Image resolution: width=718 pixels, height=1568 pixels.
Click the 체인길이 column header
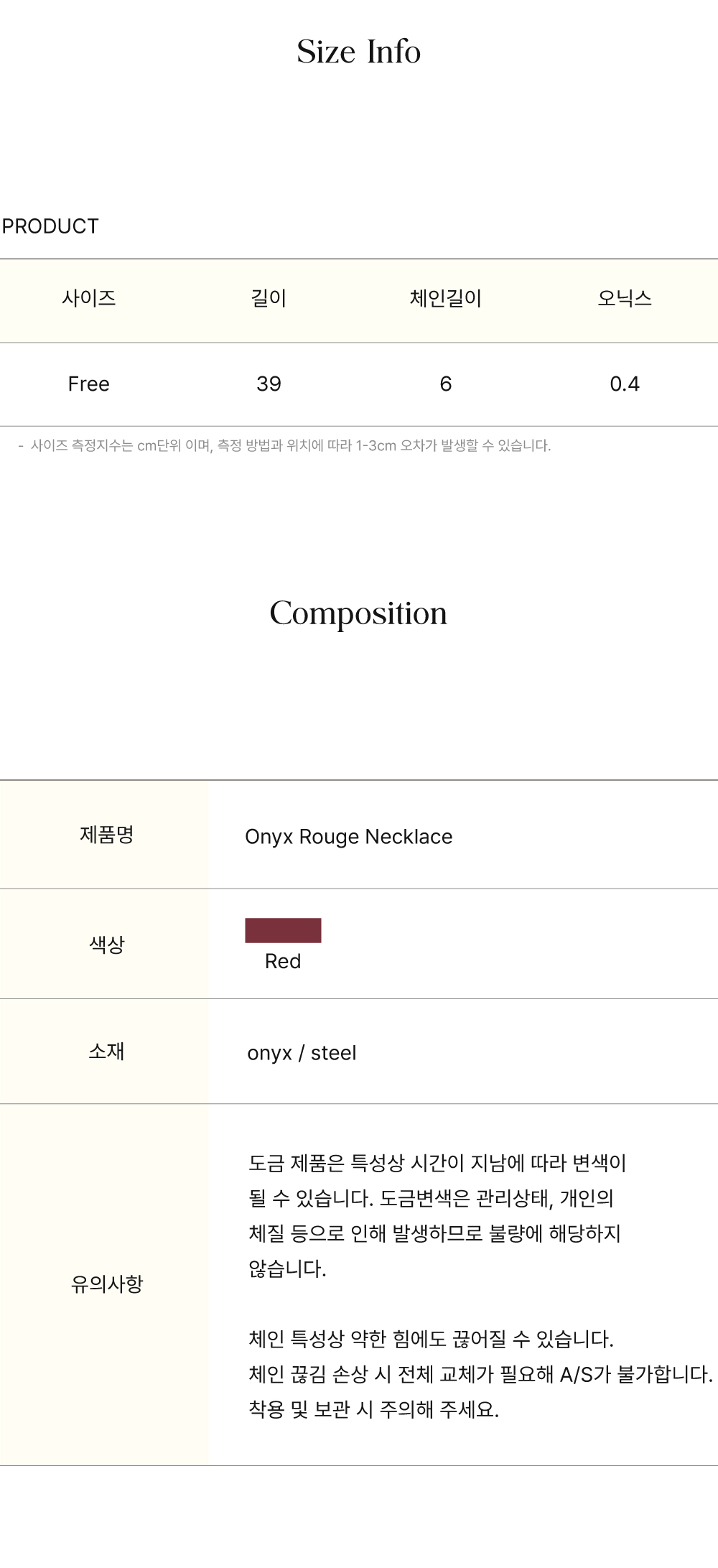coord(446,298)
